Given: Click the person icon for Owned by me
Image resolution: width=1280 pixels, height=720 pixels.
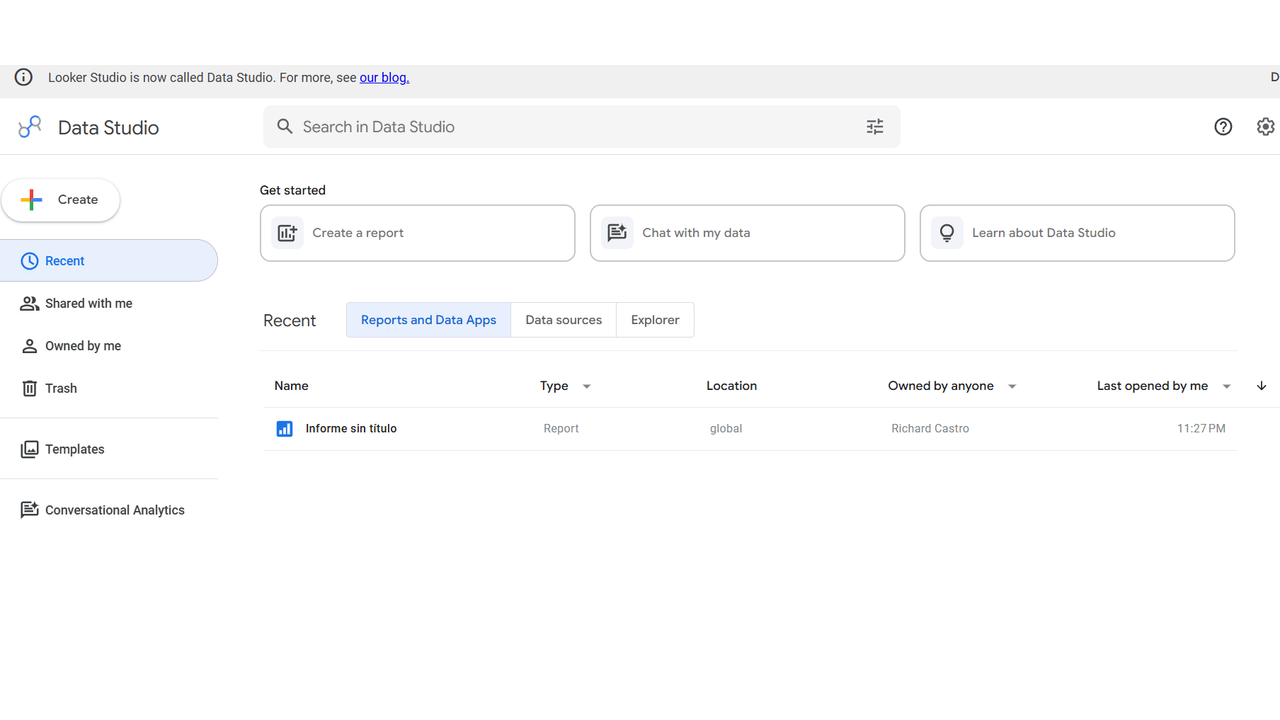Looking at the screenshot, I should point(30,346).
